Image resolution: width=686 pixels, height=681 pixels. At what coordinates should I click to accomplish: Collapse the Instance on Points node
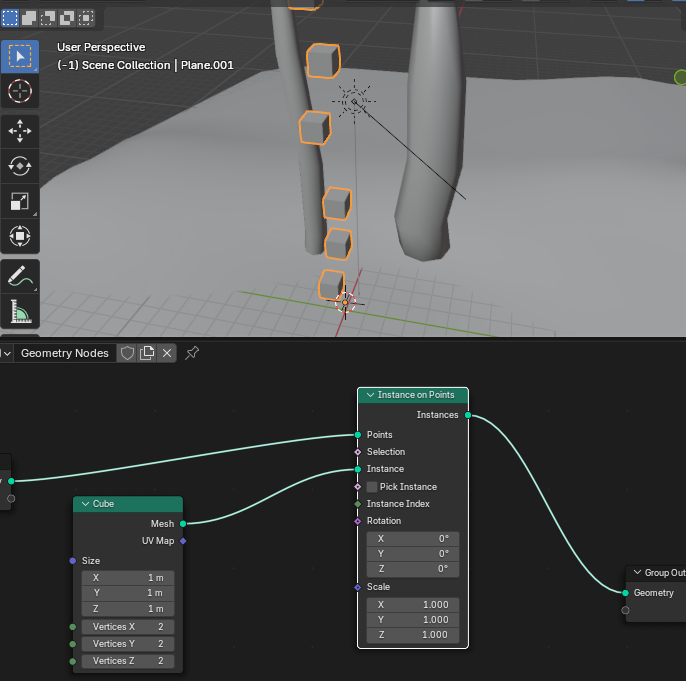point(370,395)
